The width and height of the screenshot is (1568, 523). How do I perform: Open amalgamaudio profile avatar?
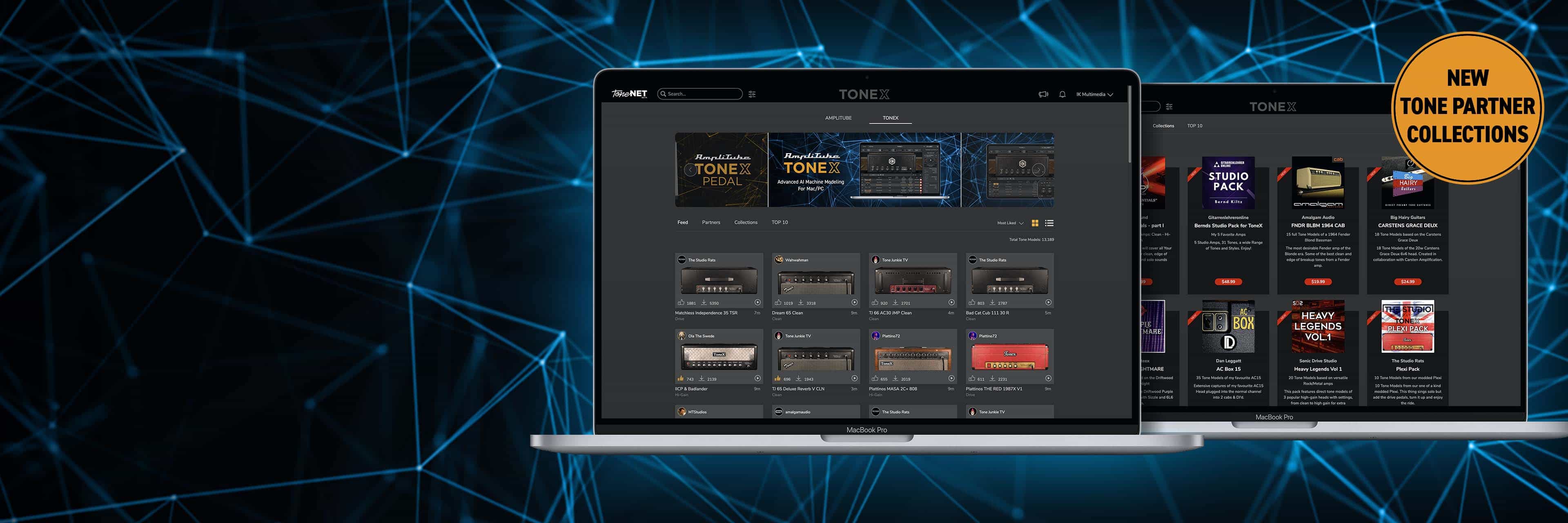[x=779, y=411]
